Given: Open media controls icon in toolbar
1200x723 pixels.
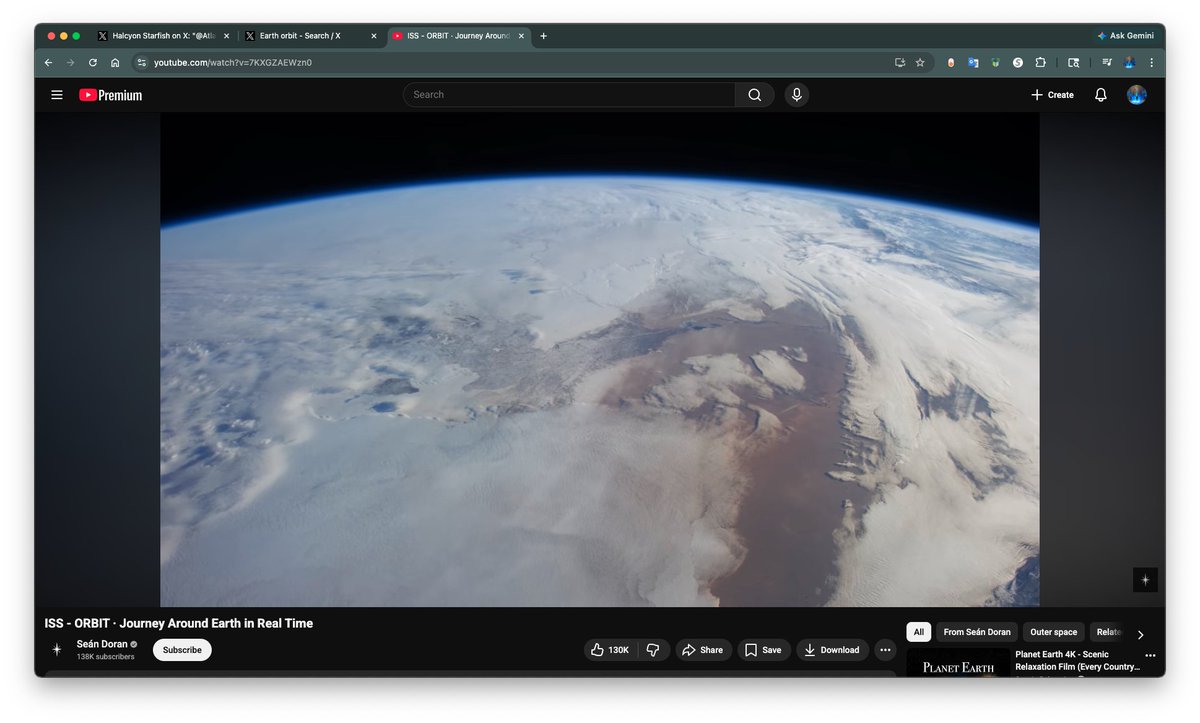Looking at the screenshot, I should 1107,62.
